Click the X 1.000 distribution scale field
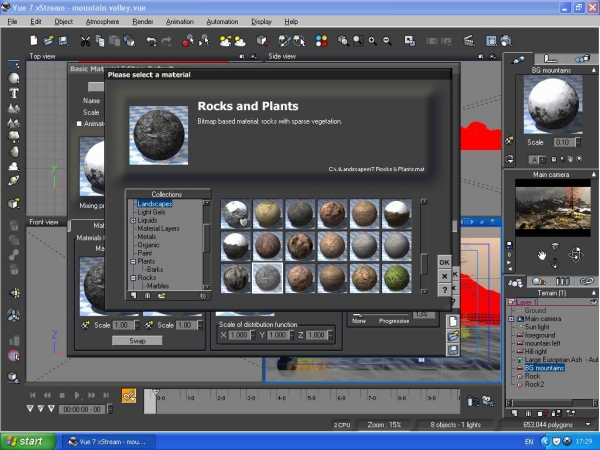This screenshot has height=450, width=600. click(x=239, y=335)
